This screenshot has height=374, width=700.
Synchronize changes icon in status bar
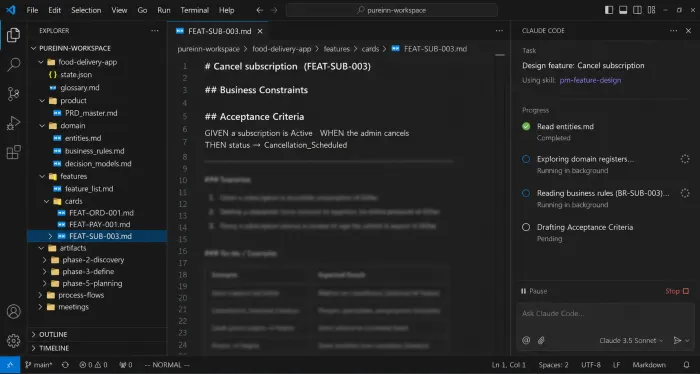pos(65,365)
